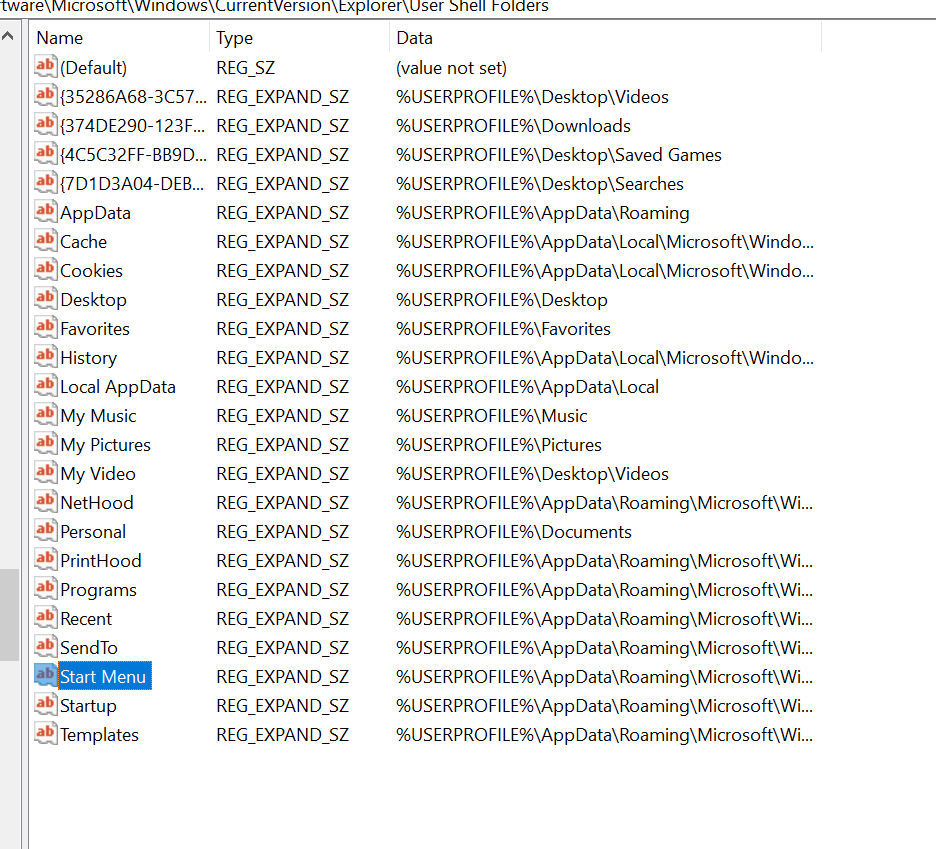Select the NetHood value name

click(97, 503)
